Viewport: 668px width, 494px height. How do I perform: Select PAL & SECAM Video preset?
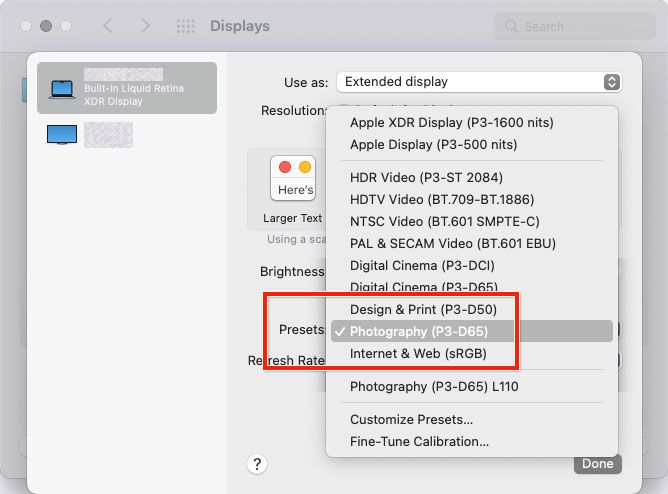click(452, 244)
